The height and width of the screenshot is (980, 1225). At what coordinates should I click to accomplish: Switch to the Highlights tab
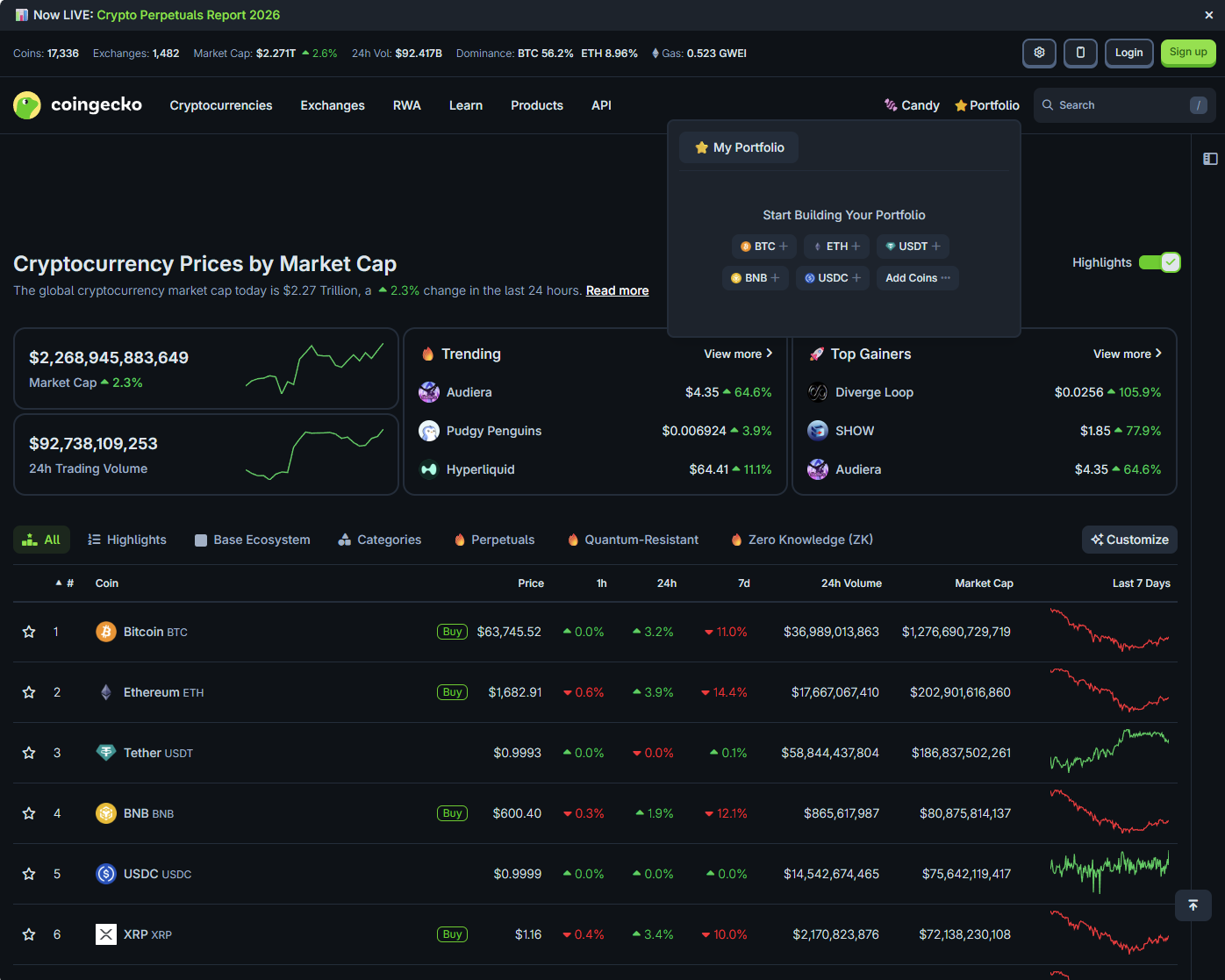tap(127, 540)
